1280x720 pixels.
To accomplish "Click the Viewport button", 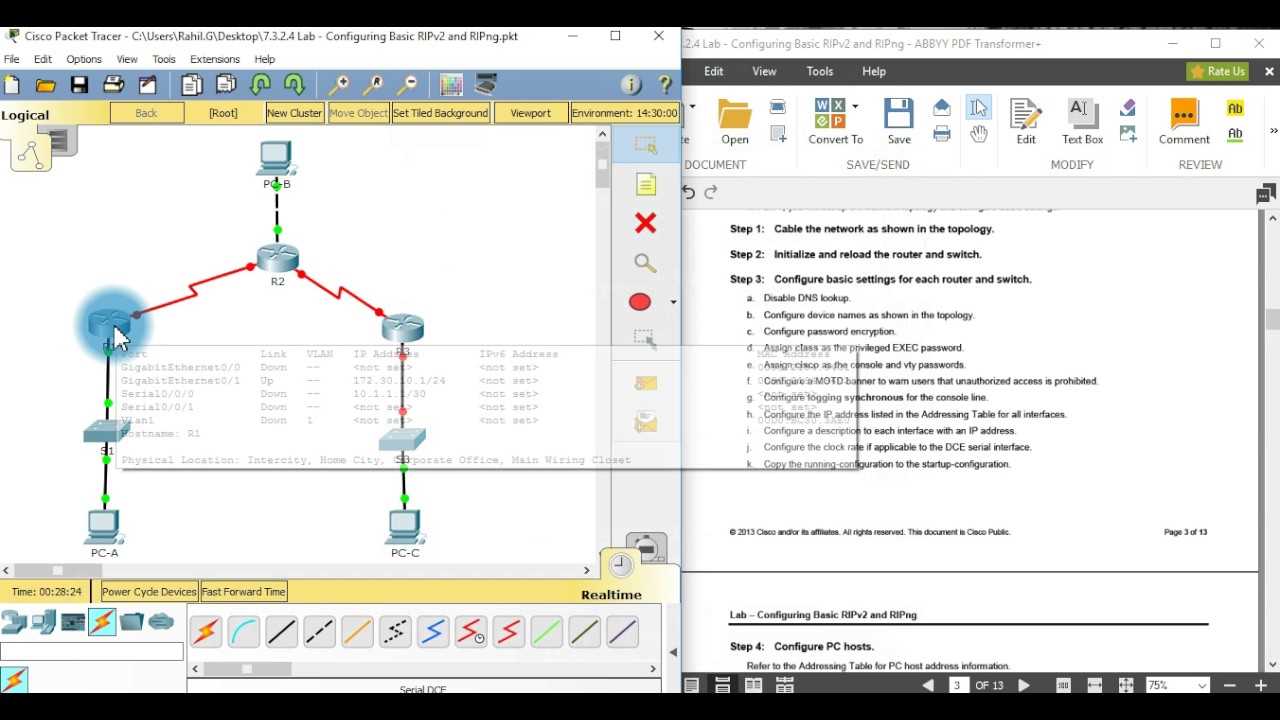I will click(x=530, y=113).
